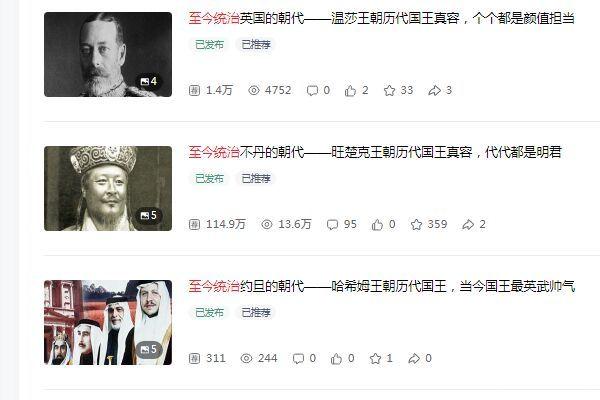Click the eye views icon showing 244
Viewport: 600px width, 400px height.
point(246,358)
